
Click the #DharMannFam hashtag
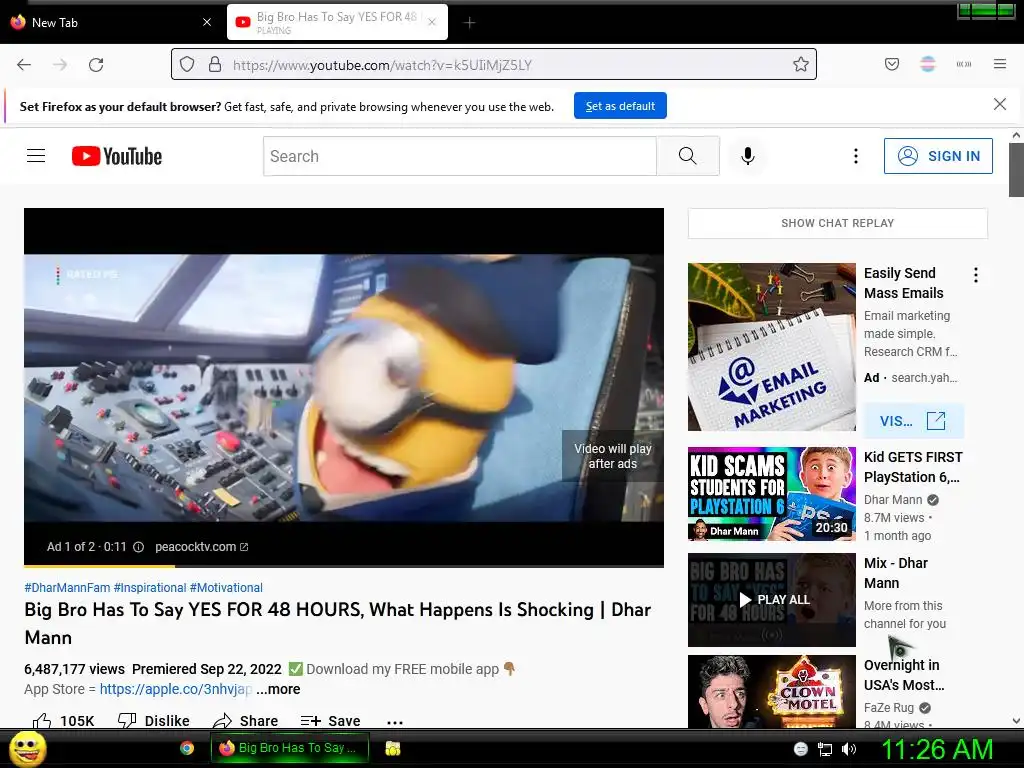[67, 588]
